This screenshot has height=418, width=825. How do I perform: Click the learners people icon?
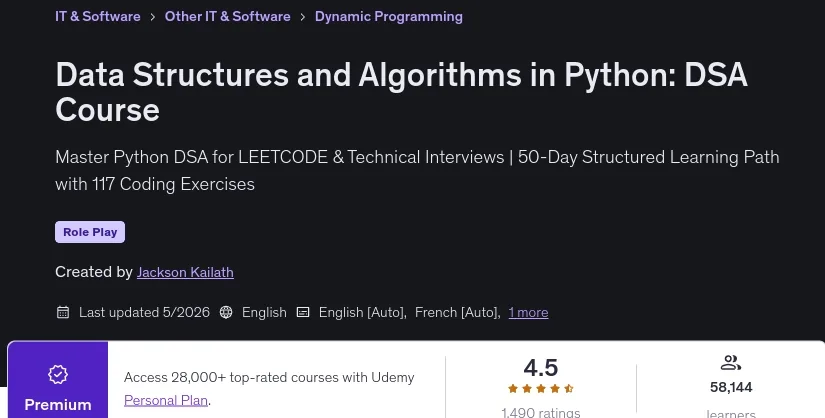click(731, 363)
